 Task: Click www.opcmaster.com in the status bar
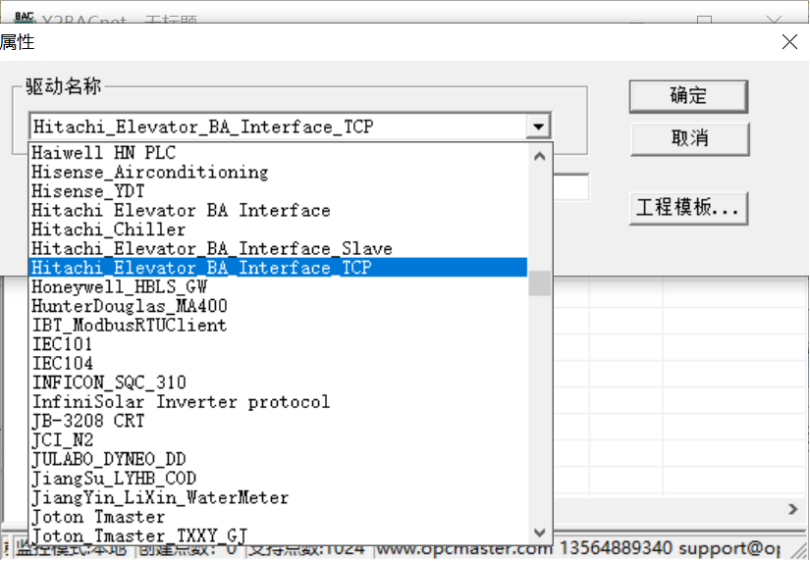pos(465,549)
